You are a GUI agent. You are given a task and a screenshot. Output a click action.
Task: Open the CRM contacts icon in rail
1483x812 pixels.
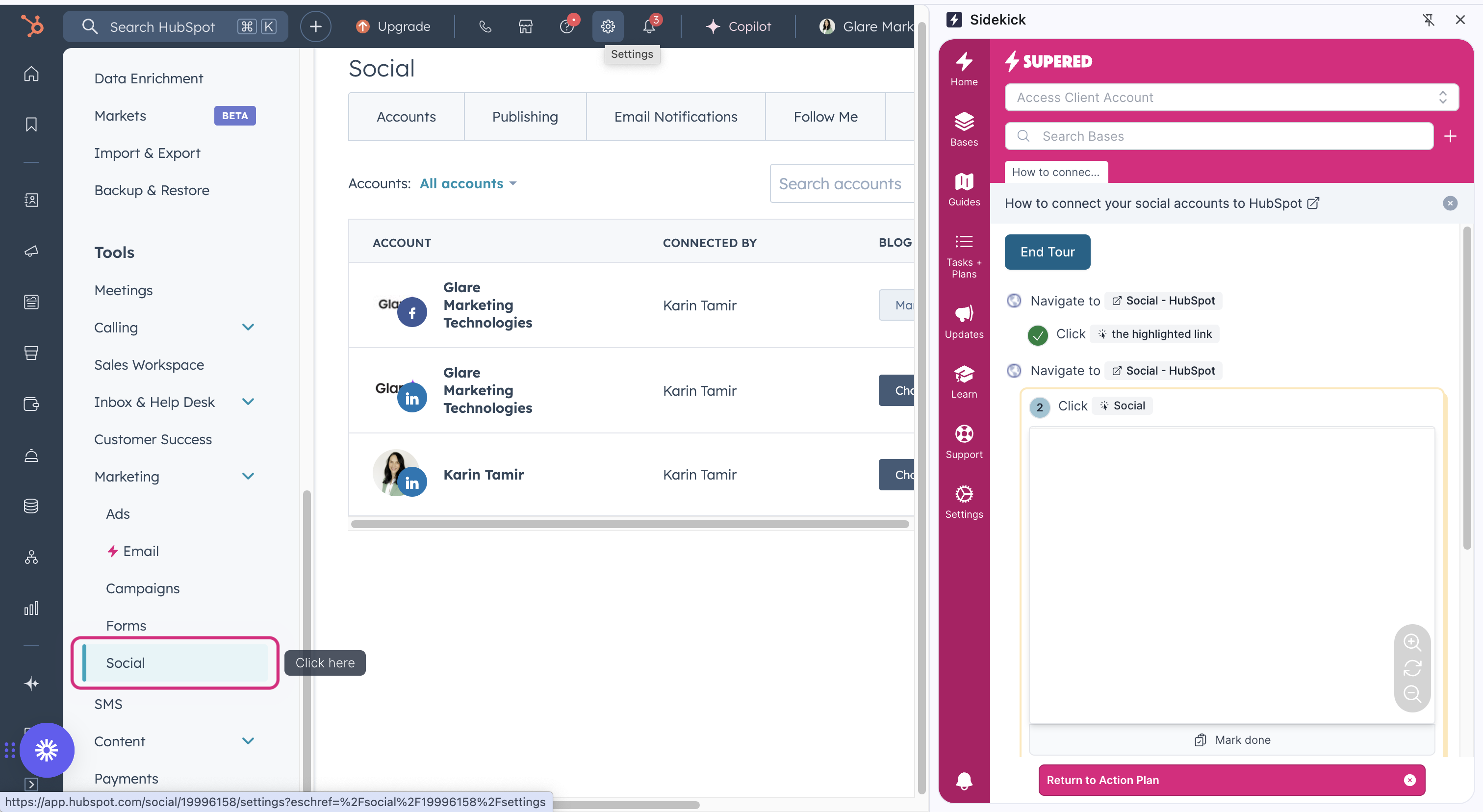(31, 200)
